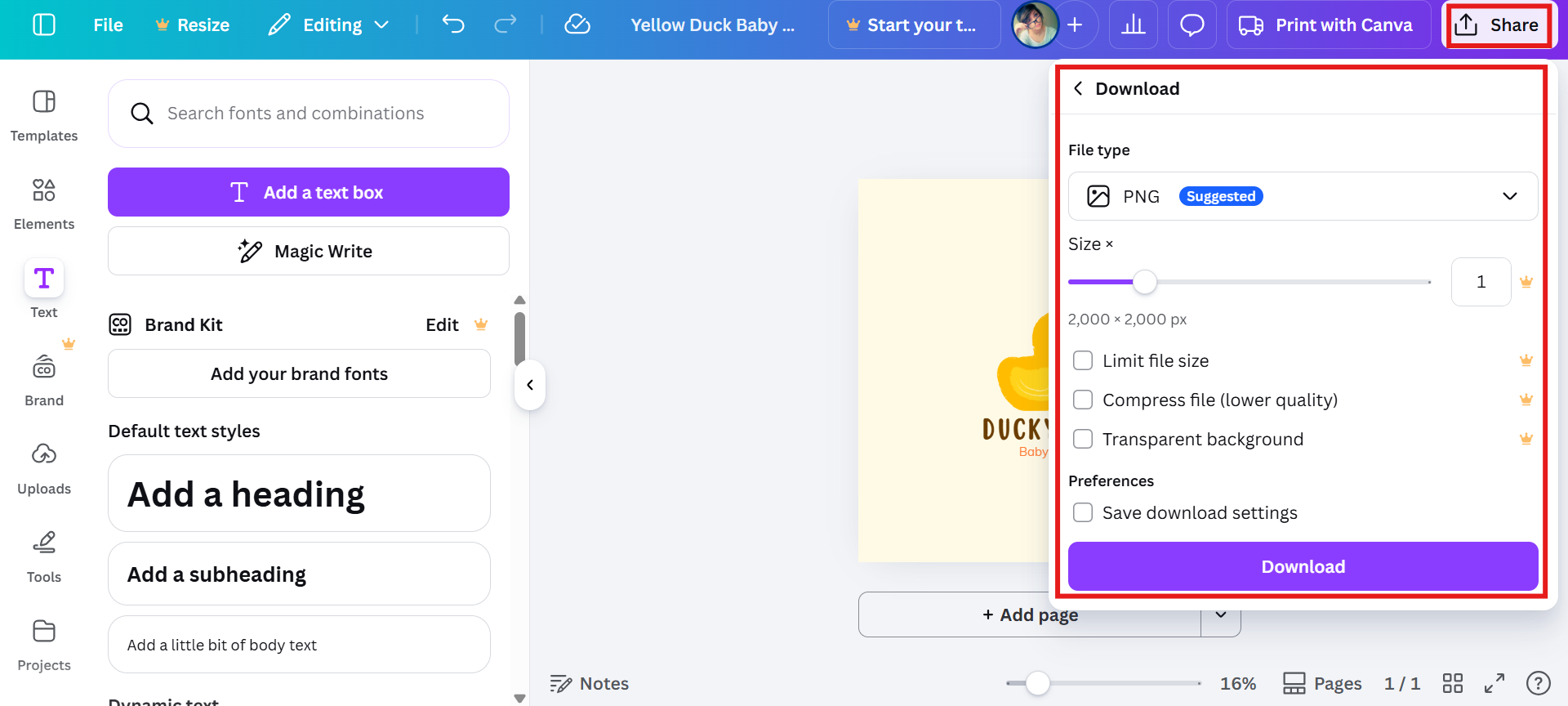Enable Compress file (lower quality)
Image resolution: width=1568 pixels, height=706 pixels.
1083,400
